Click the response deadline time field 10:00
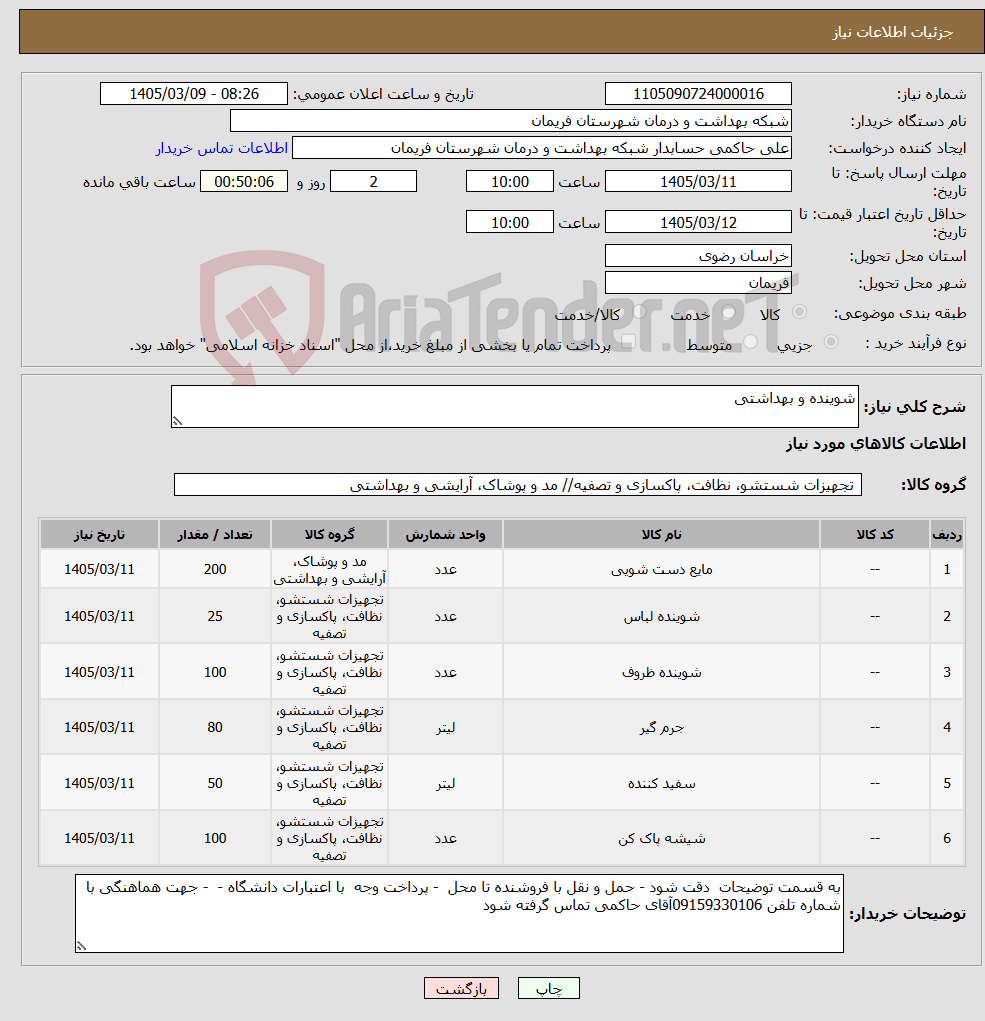Viewport: 985px width, 1021px height. pos(510,182)
